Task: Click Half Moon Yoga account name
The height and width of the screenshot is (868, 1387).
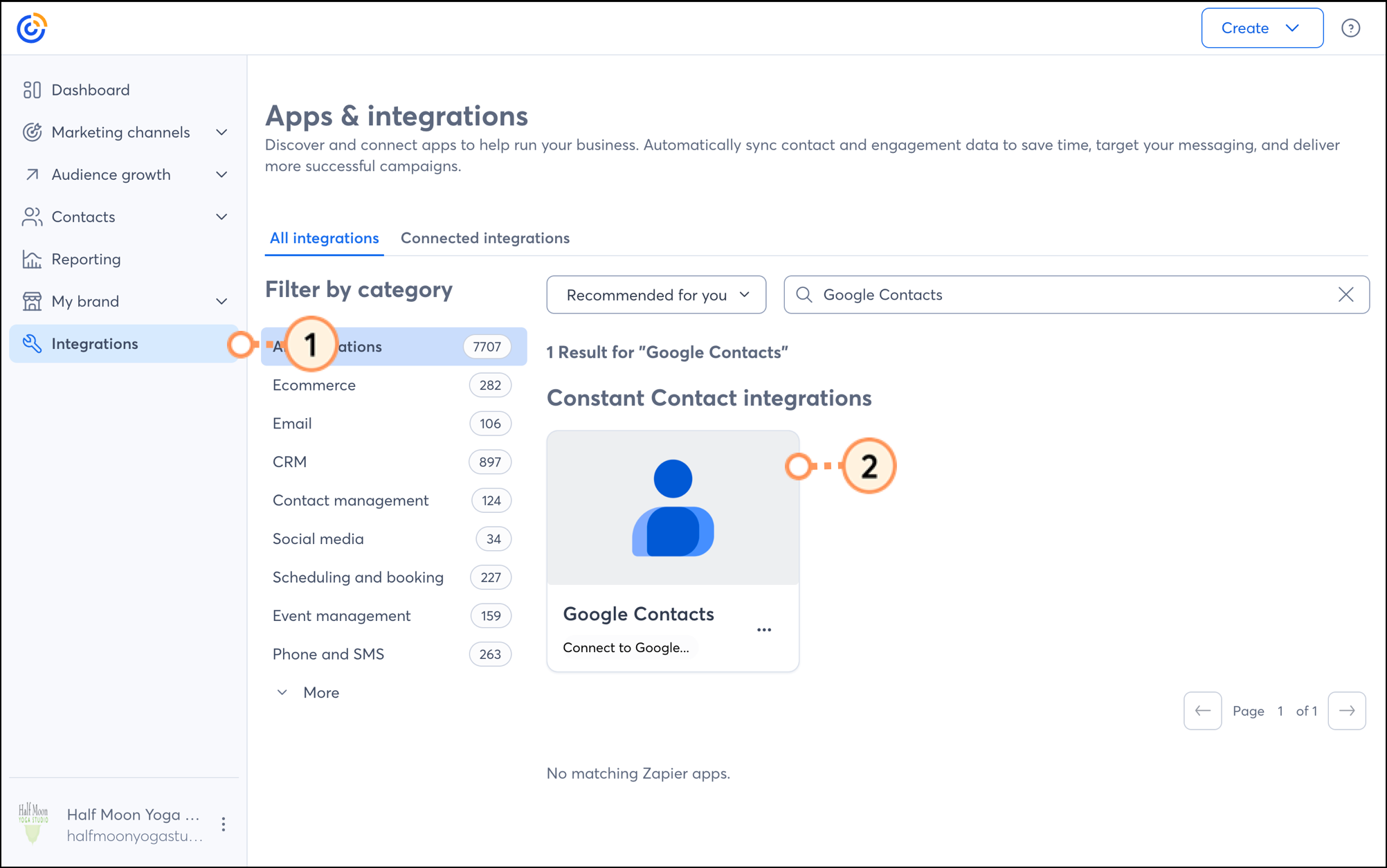Action: click(133, 815)
